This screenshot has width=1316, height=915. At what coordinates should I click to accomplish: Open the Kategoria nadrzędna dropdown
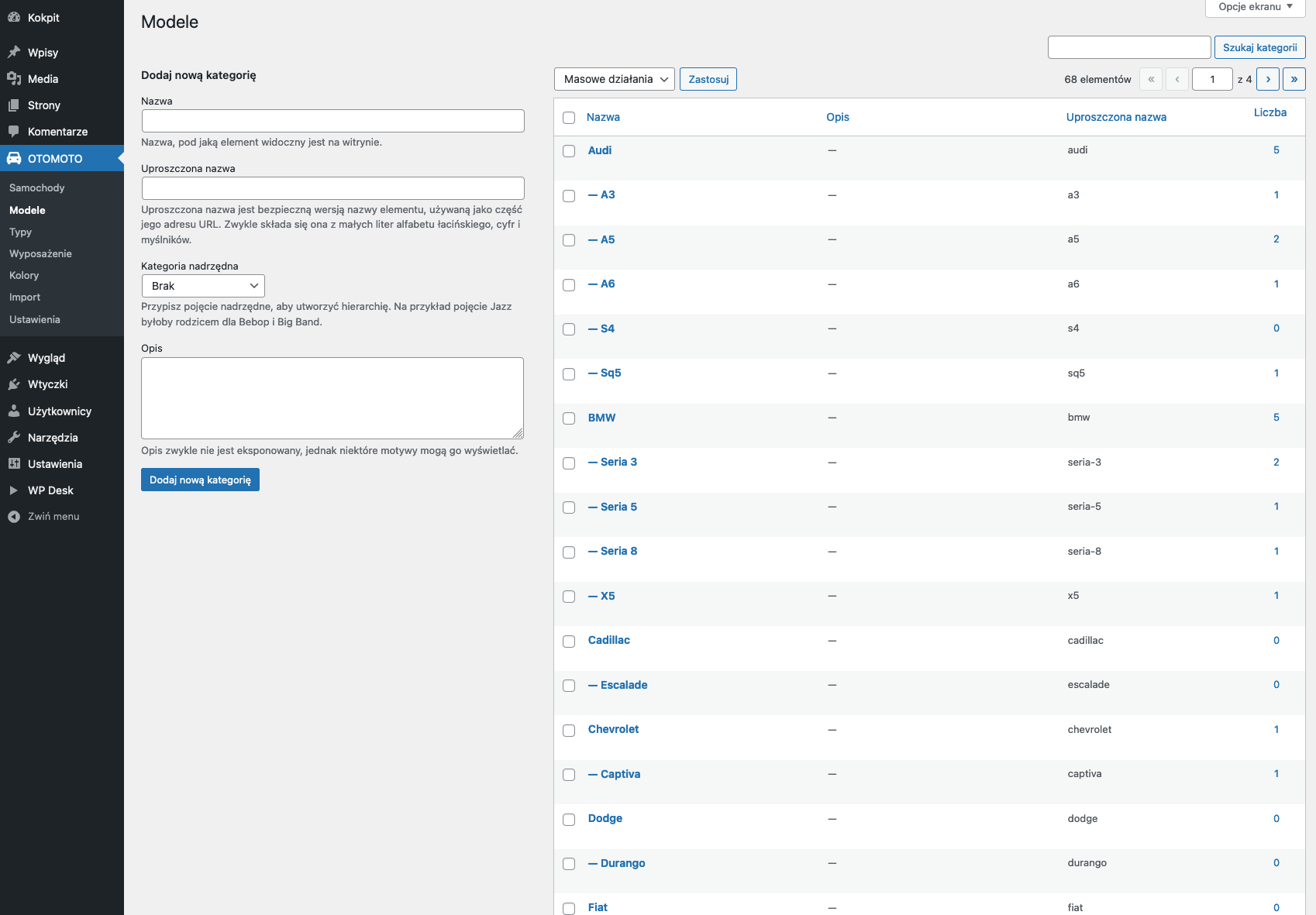point(203,286)
